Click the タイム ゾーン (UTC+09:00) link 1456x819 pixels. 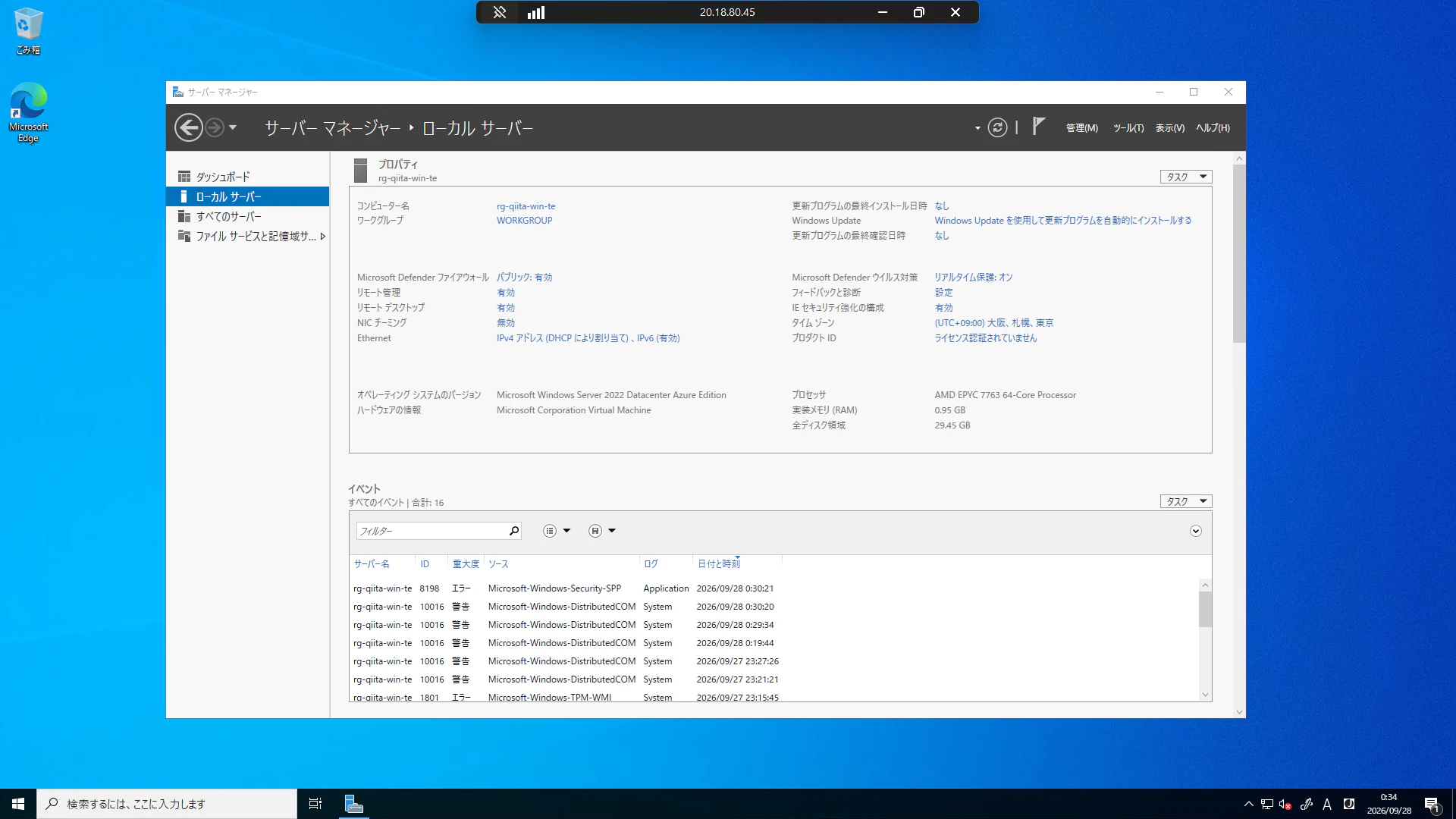[993, 323]
